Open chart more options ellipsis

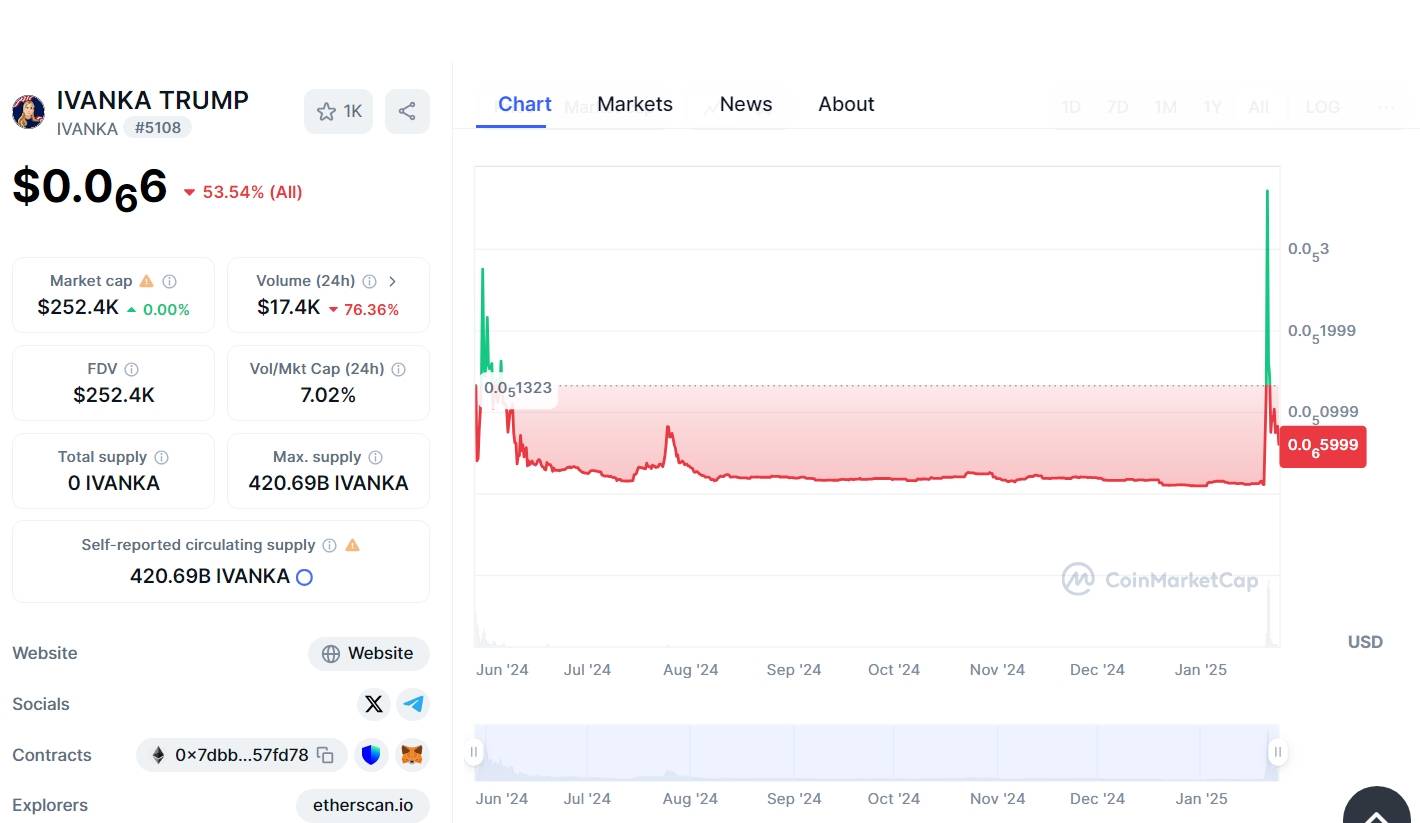(x=1387, y=107)
